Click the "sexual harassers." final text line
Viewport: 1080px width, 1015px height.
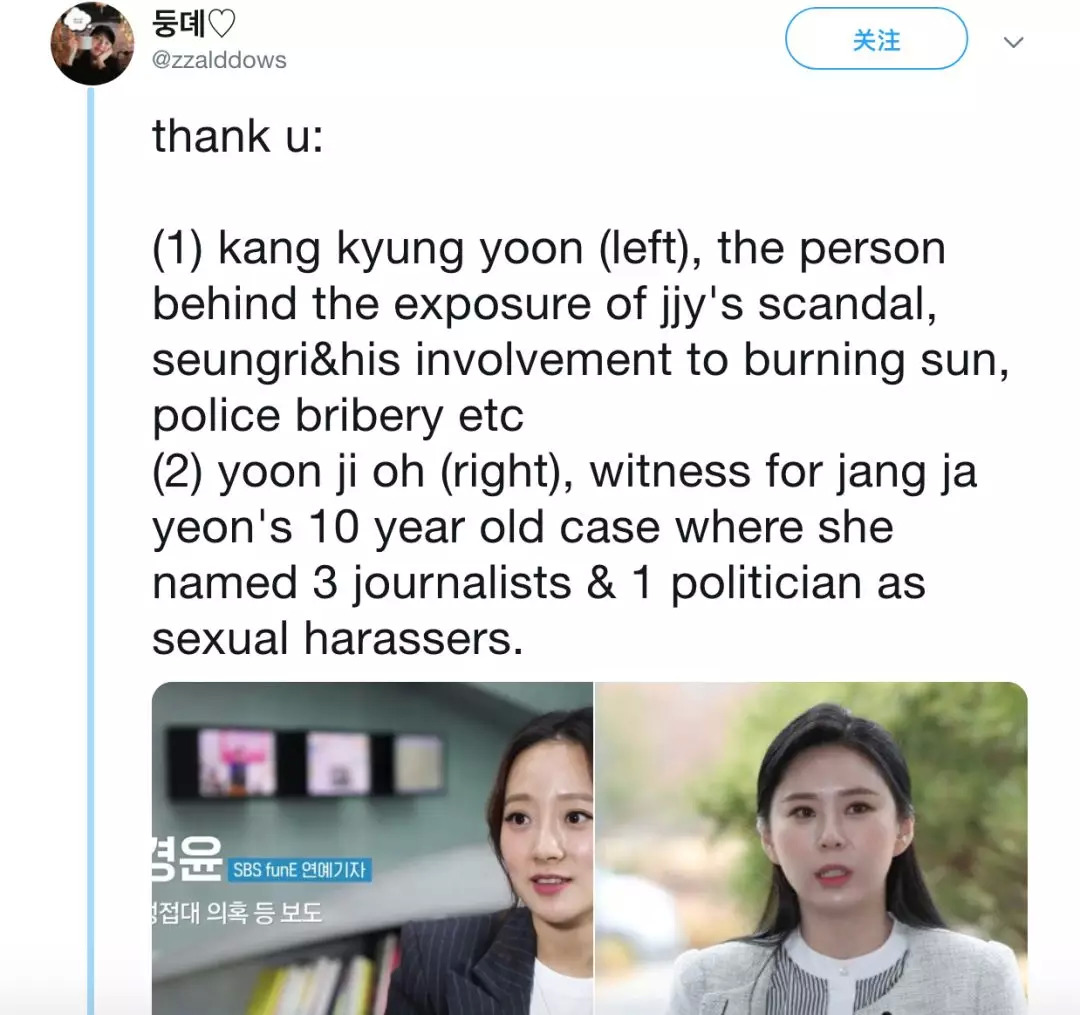pos(338,638)
